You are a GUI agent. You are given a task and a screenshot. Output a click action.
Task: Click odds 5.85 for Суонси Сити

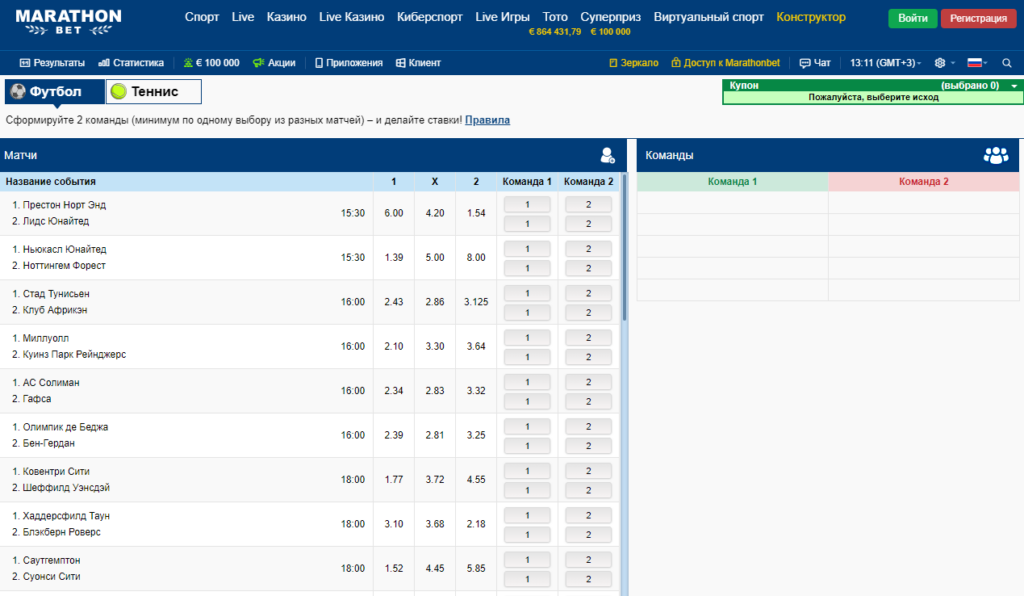476,568
